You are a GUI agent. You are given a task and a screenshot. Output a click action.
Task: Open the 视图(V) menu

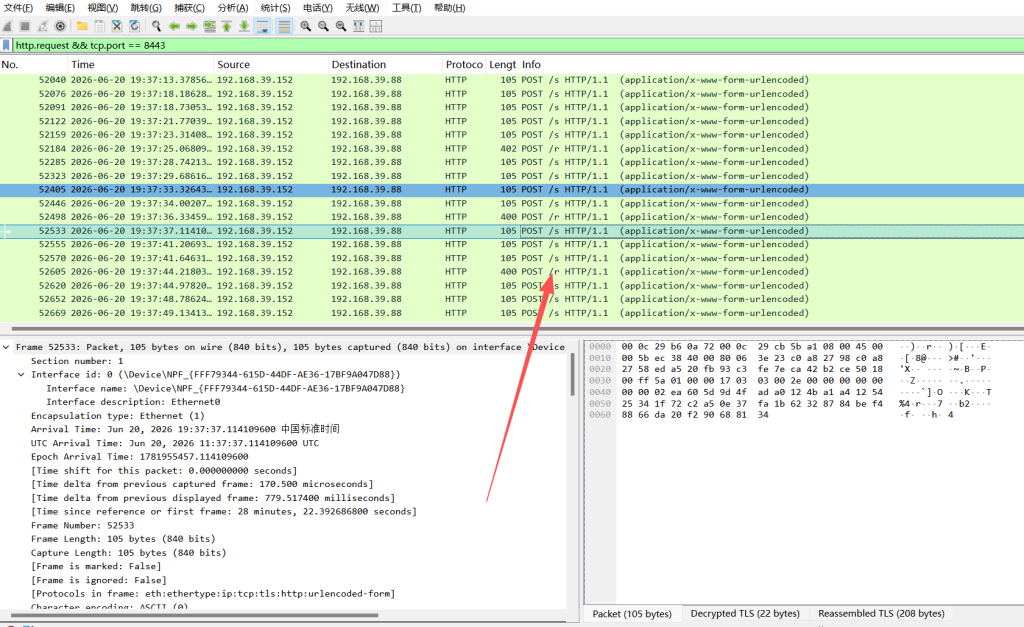[103, 8]
